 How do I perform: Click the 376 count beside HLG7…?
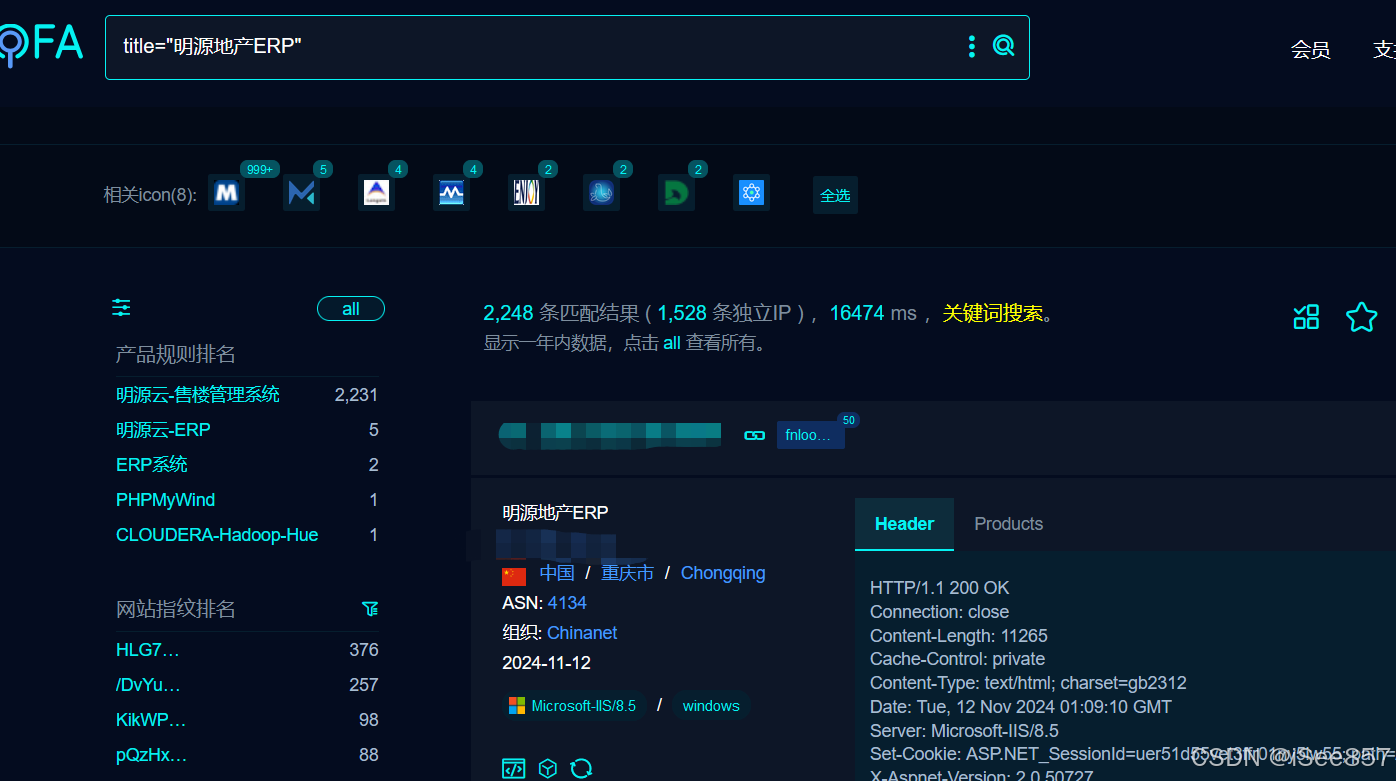point(364,650)
